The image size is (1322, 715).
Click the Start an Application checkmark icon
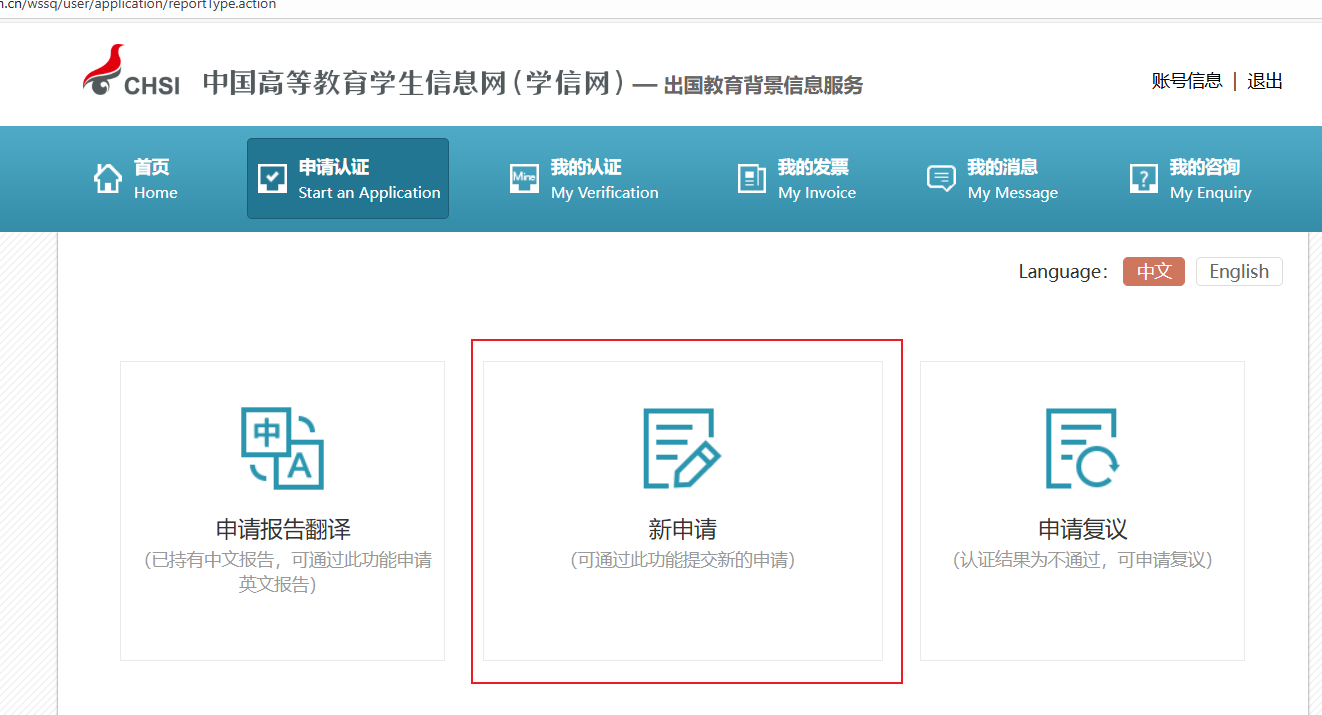[272, 178]
